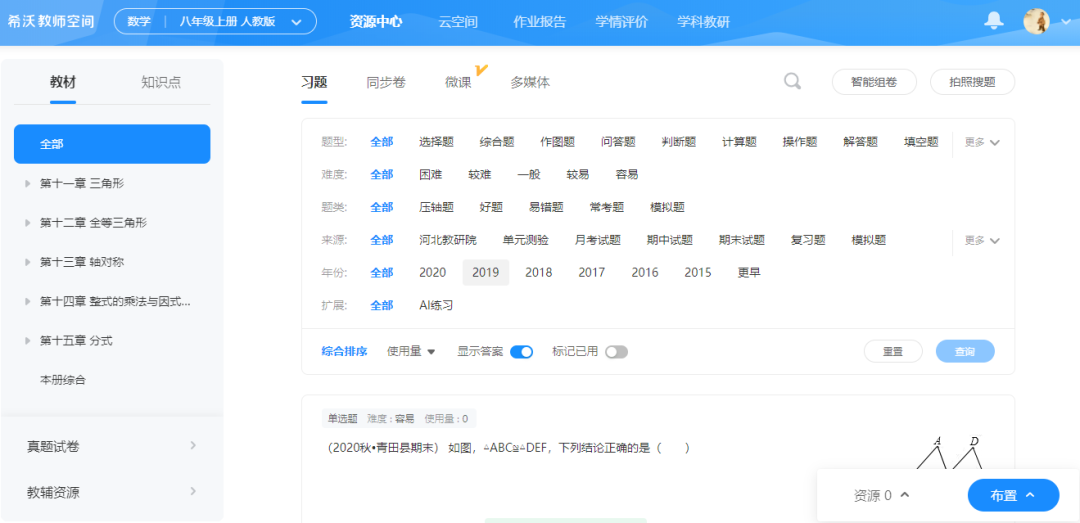Open 作业报告 in top navigation
Screen dimensions: 1080x523
point(539,21)
